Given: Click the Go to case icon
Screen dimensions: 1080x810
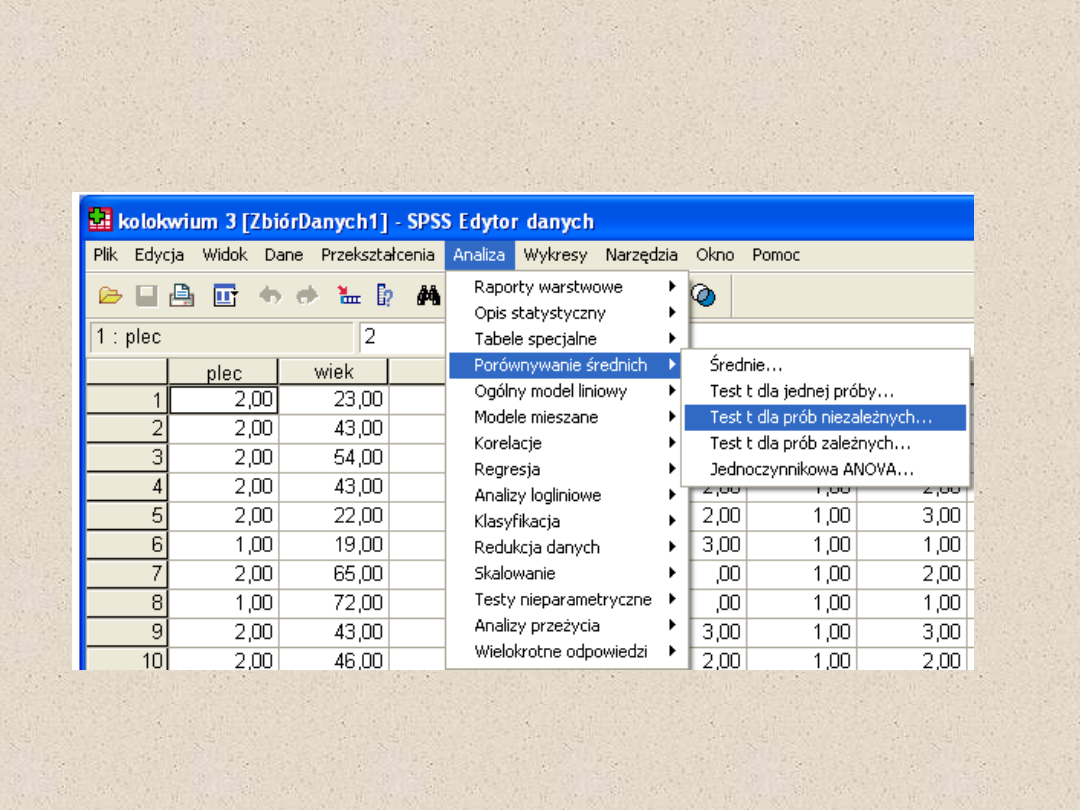Looking at the screenshot, I should (348, 296).
